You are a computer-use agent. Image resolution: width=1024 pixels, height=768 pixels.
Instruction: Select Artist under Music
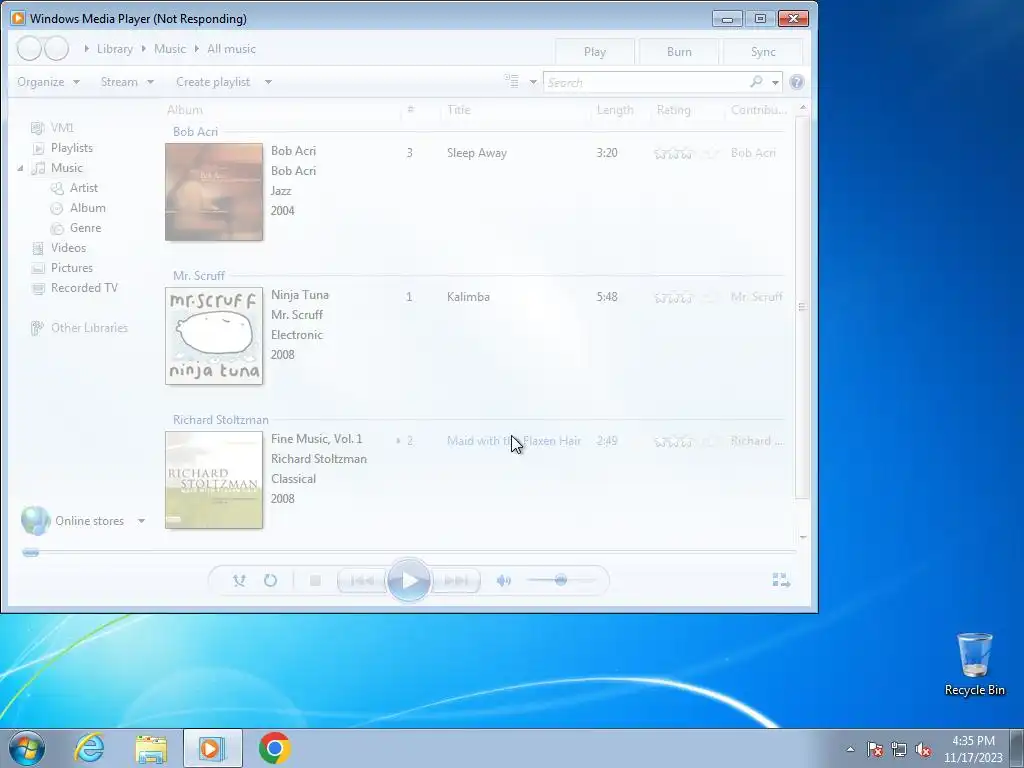coord(84,187)
